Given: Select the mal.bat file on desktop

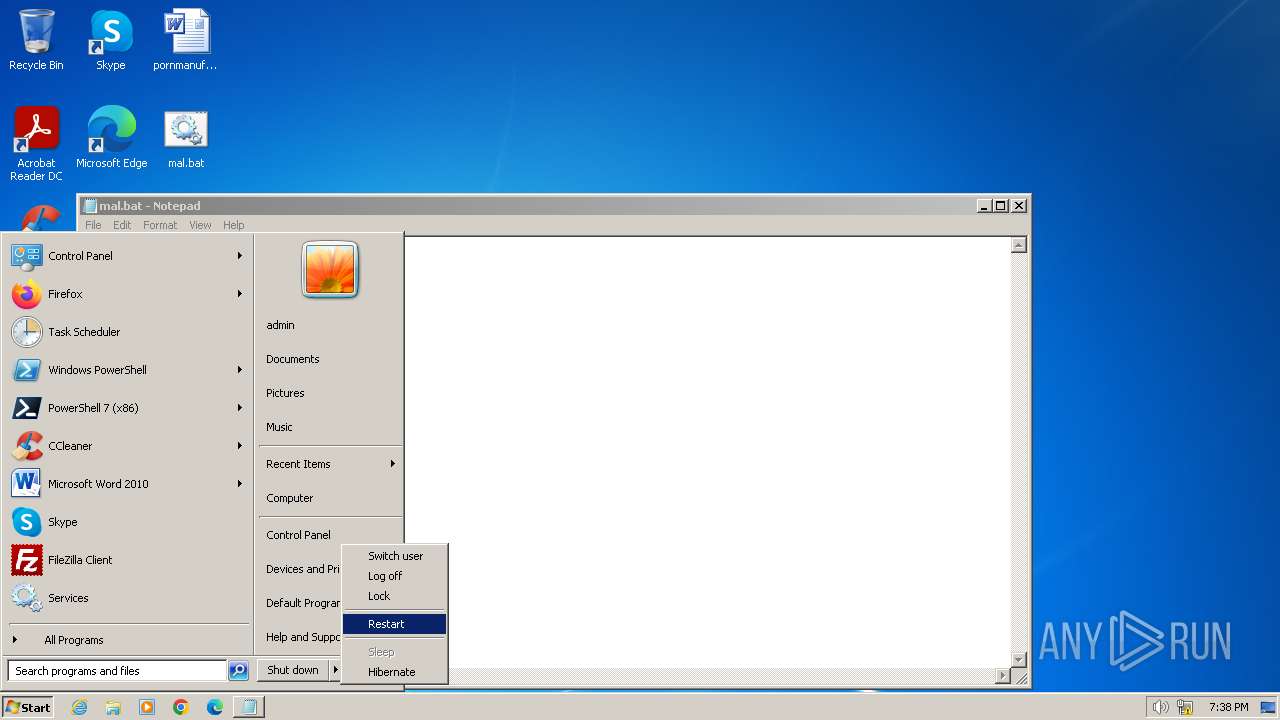Looking at the screenshot, I should pos(185,138).
